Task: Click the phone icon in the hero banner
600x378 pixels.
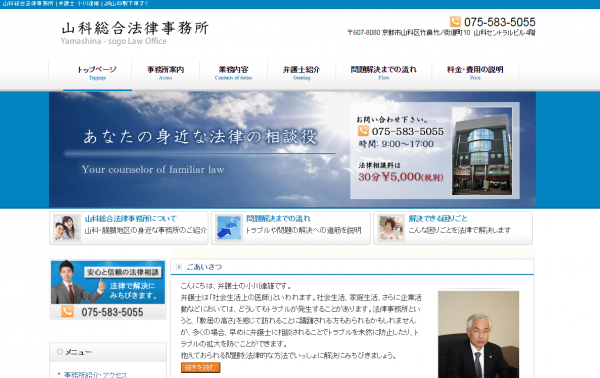Action: 363,131
